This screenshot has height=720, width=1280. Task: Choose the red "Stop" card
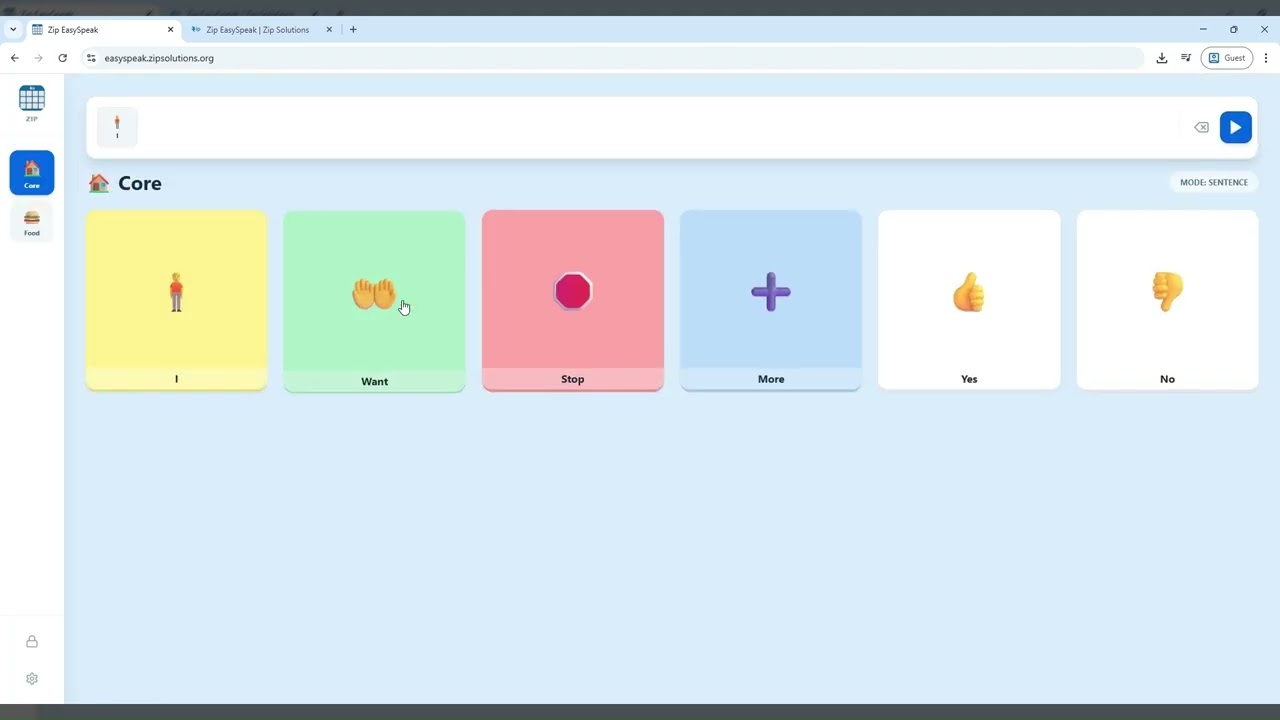tap(573, 300)
